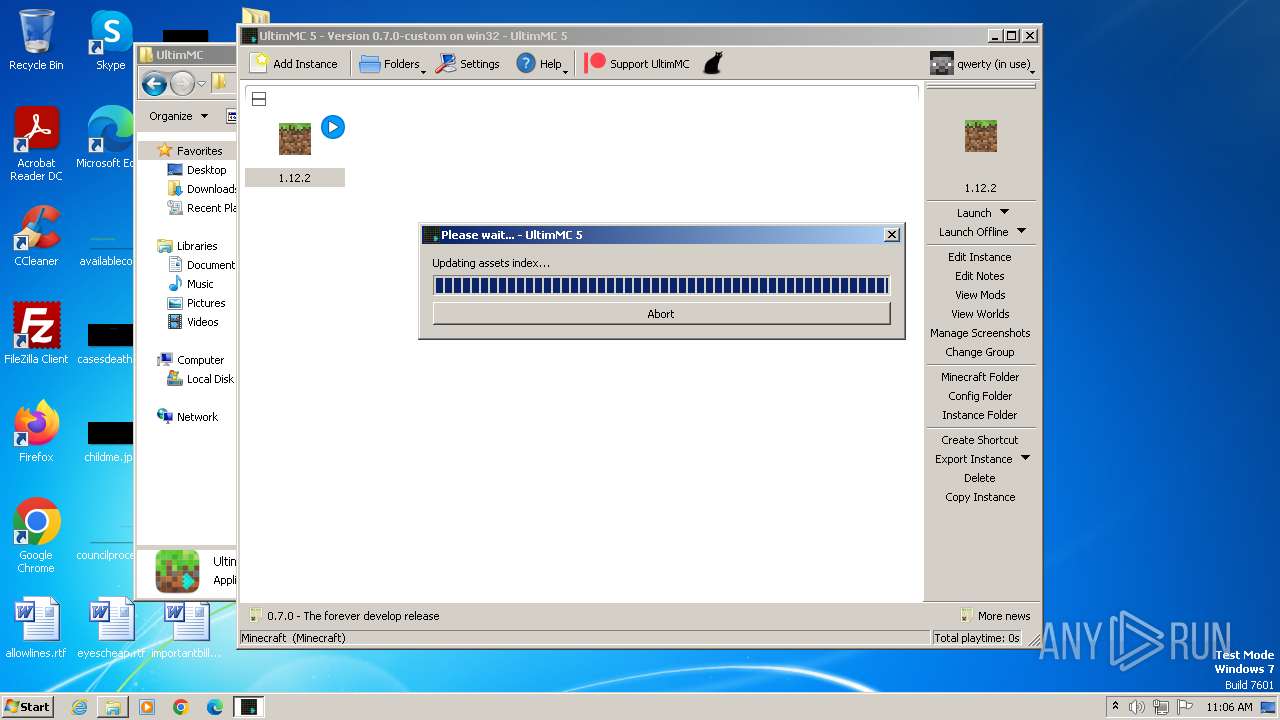Click the eyescheap.rtf desktop file
1280x720 pixels.
(111, 628)
